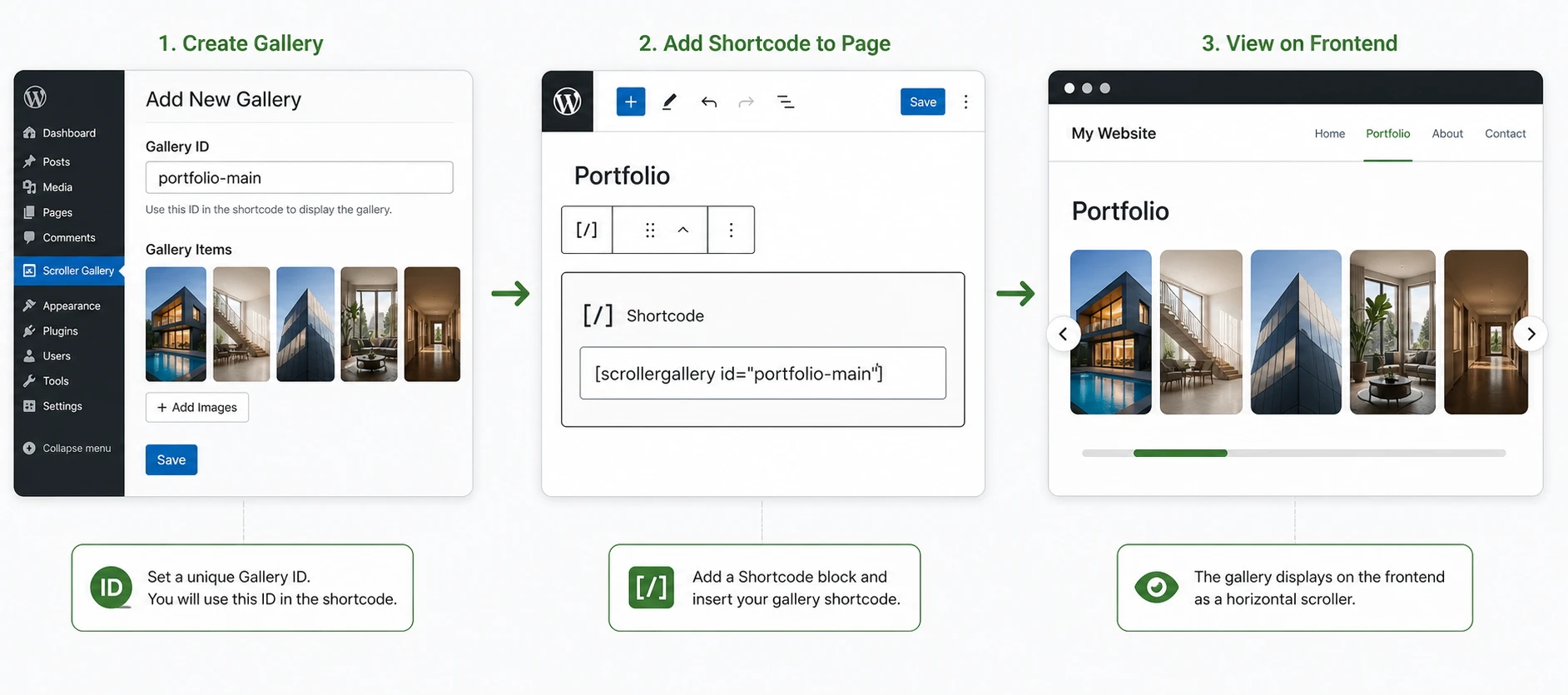Open the Contact nav link
The height and width of the screenshot is (695, 1568).
tap(1506, 133)
